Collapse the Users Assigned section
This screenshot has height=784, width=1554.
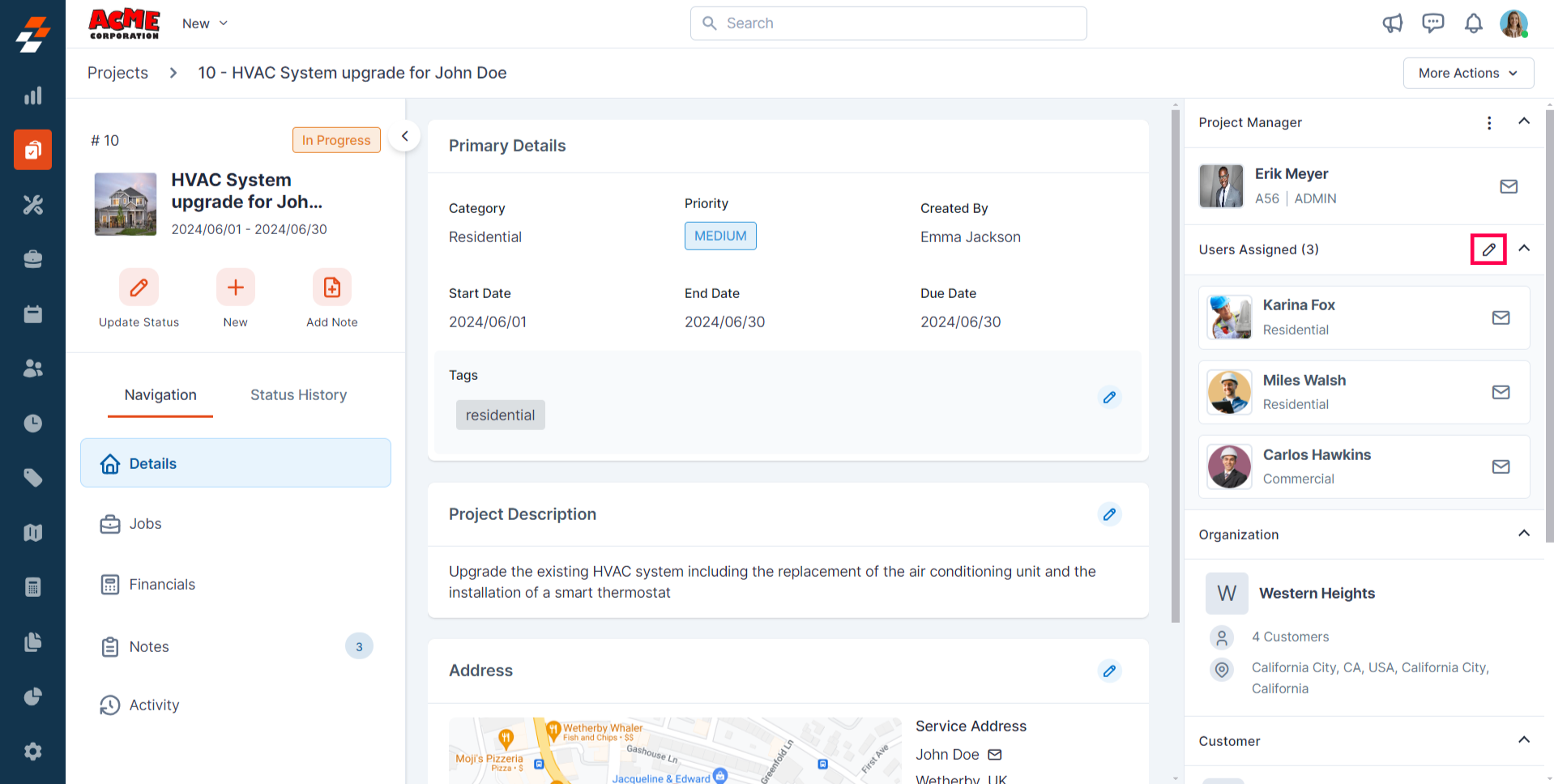[1524, 249]
